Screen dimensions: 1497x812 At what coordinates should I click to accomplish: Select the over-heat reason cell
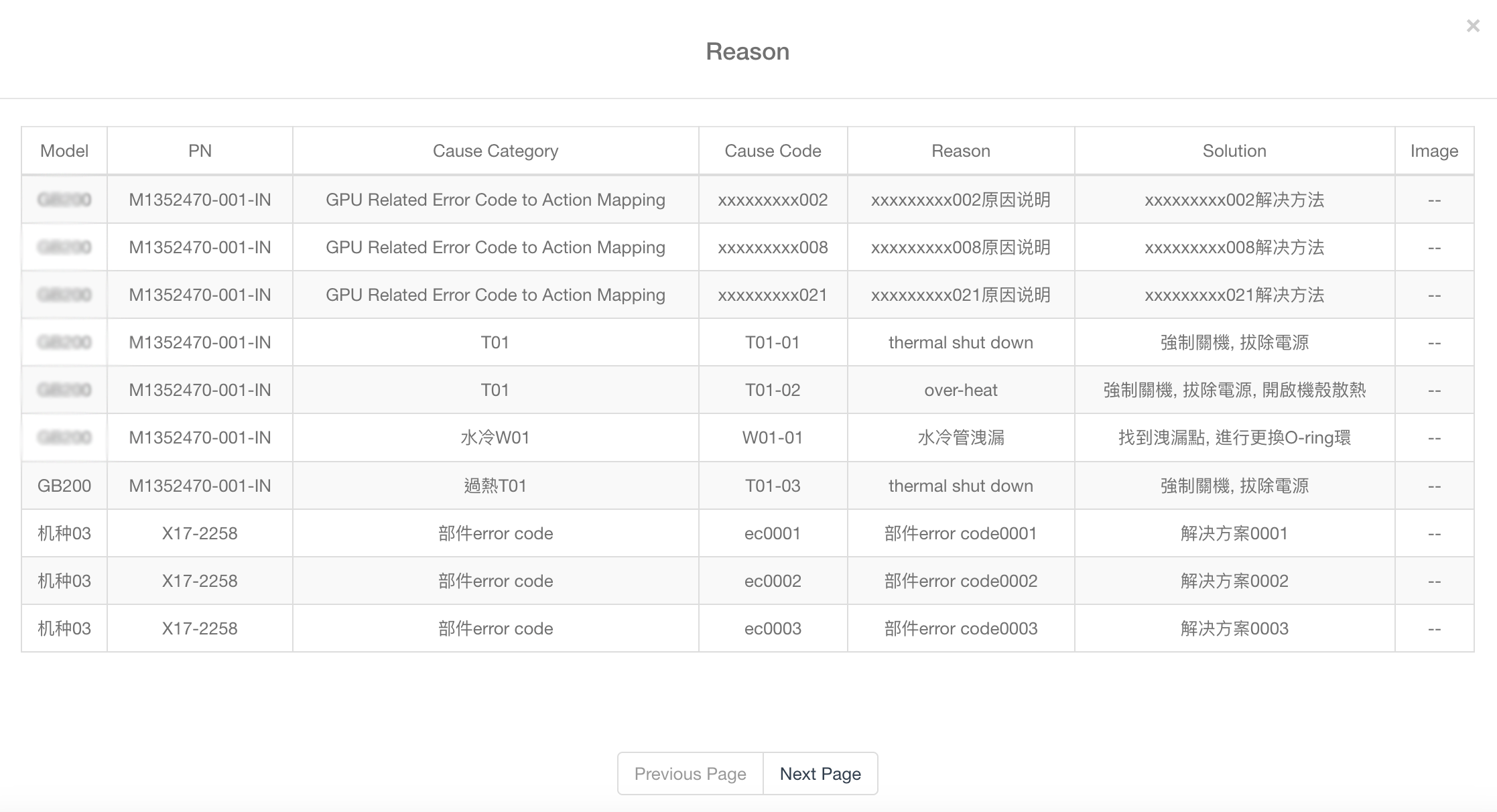[x=960, y=390]
